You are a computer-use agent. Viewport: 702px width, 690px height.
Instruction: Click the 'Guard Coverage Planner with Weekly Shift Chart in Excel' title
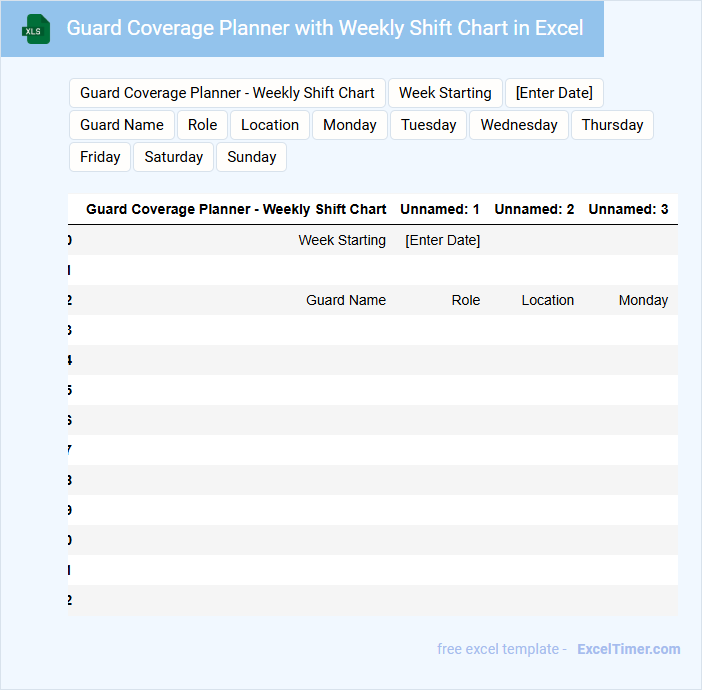pos(325,28)
